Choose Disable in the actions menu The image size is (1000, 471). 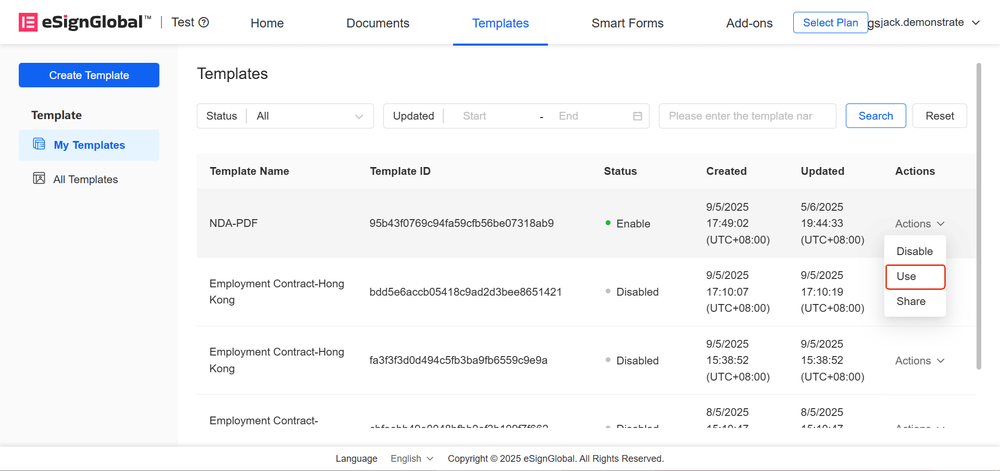pyautogui.click(x=914, y=251)
